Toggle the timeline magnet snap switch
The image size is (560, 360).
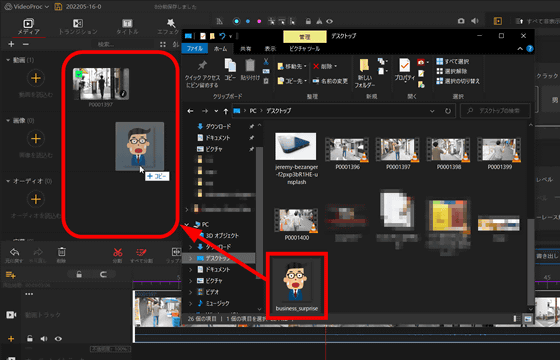[x=103, y=274]
